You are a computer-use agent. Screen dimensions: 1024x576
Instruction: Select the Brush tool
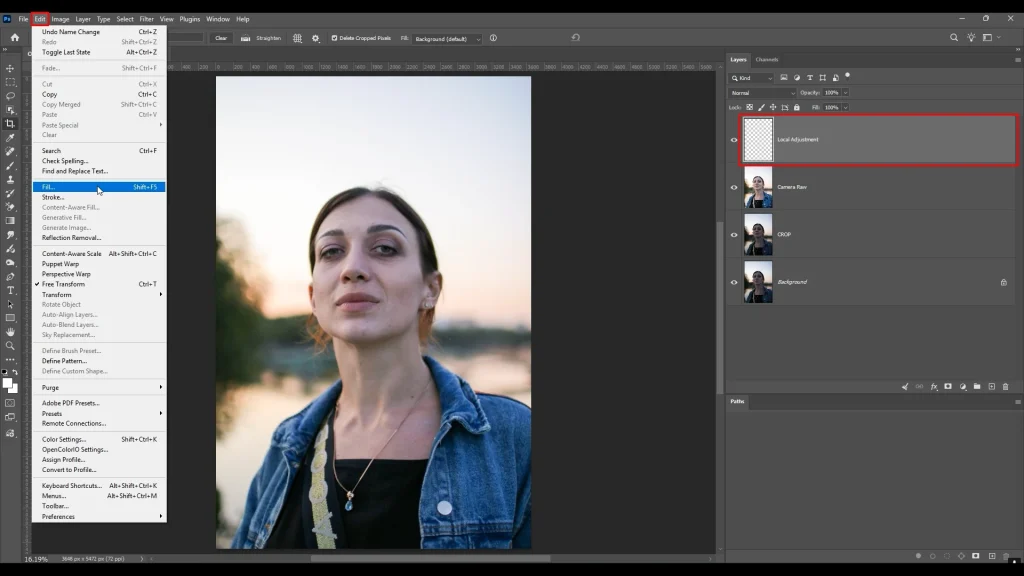click(x=10, y=165)
